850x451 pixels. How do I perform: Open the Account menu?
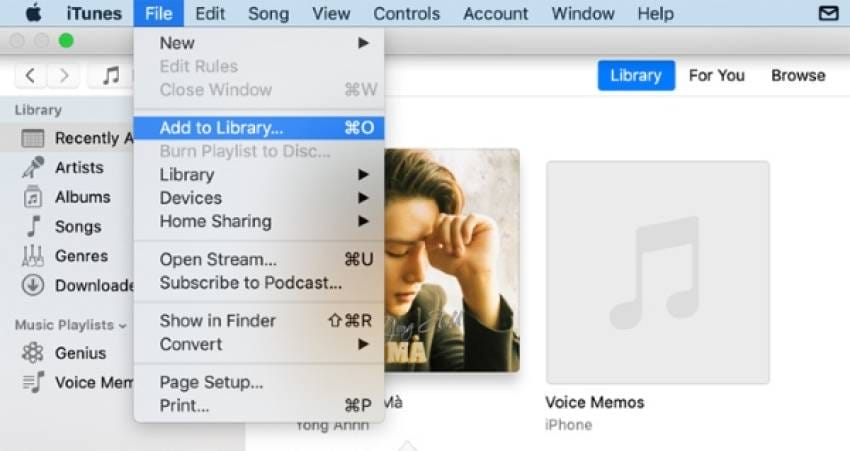pyautogui.click(x=495, y=13)
